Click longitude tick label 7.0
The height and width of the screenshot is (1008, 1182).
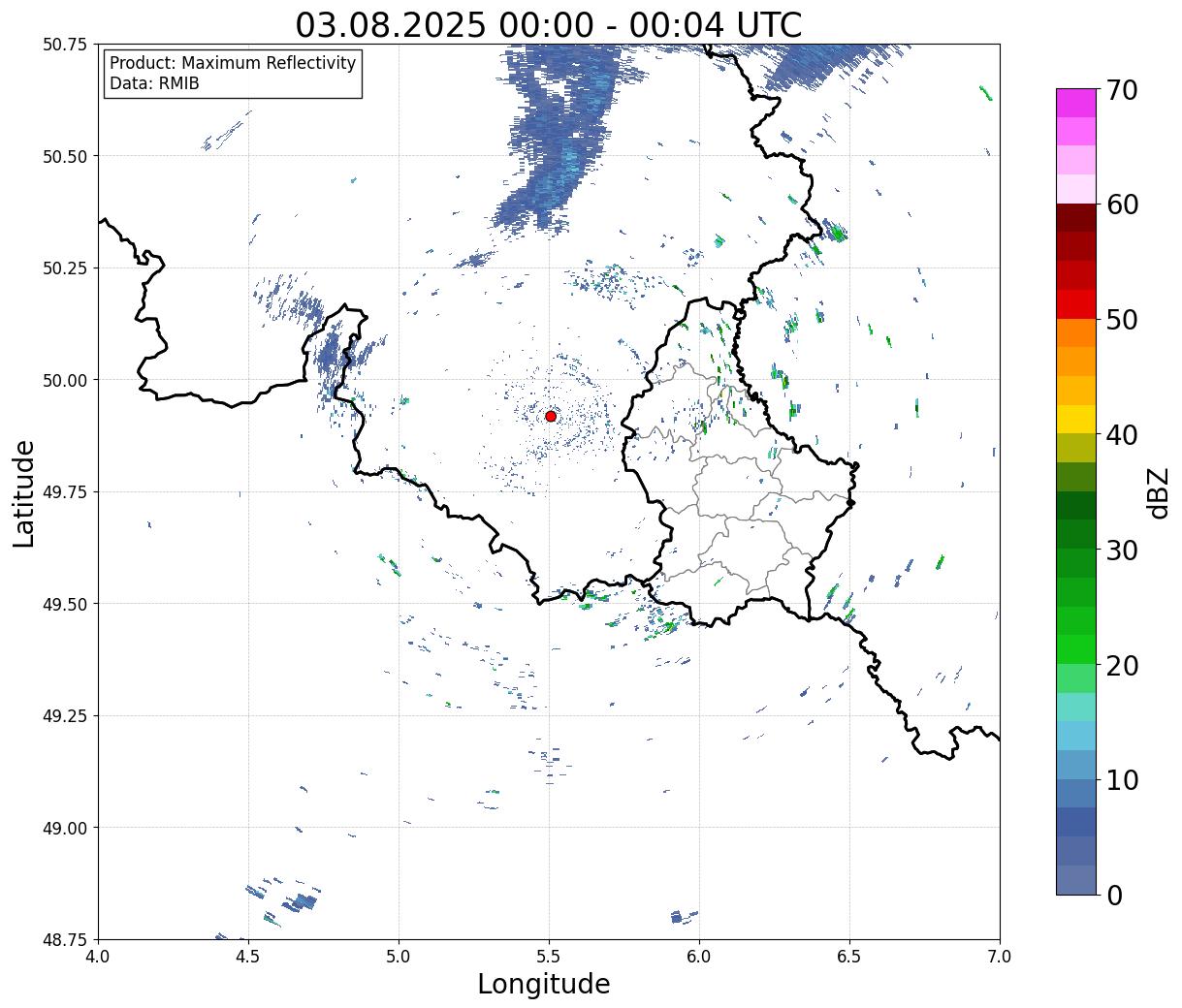coord(1000,957)
